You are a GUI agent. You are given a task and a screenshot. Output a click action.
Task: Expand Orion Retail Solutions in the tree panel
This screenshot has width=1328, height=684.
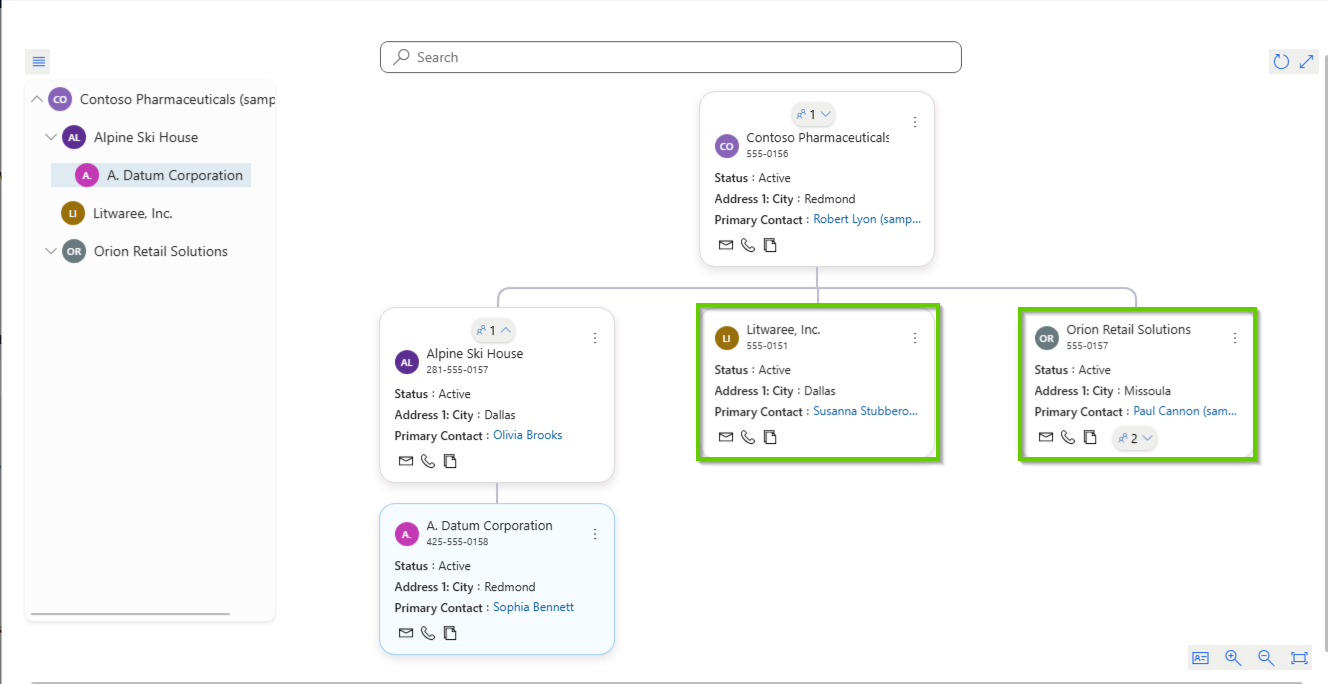point(51,251)
